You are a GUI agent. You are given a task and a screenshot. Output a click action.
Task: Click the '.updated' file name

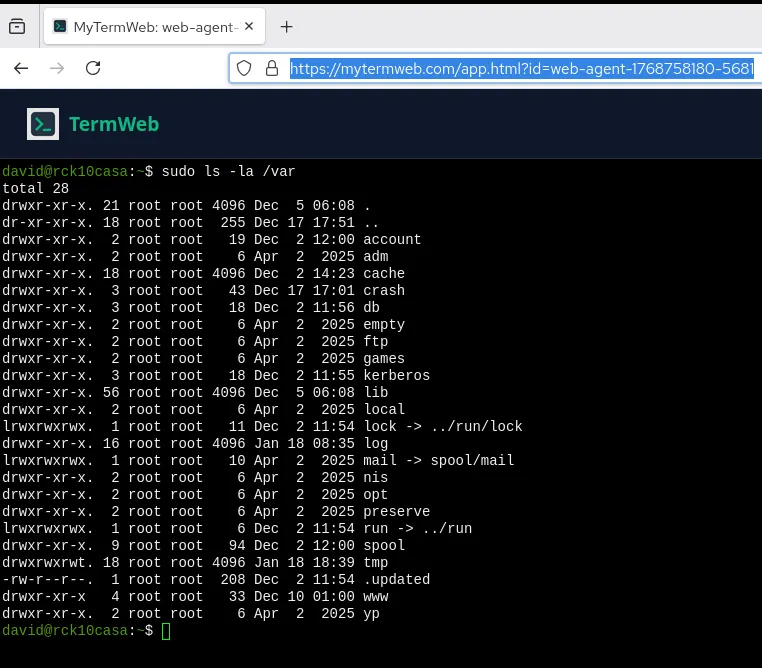(x=397, y=580)
